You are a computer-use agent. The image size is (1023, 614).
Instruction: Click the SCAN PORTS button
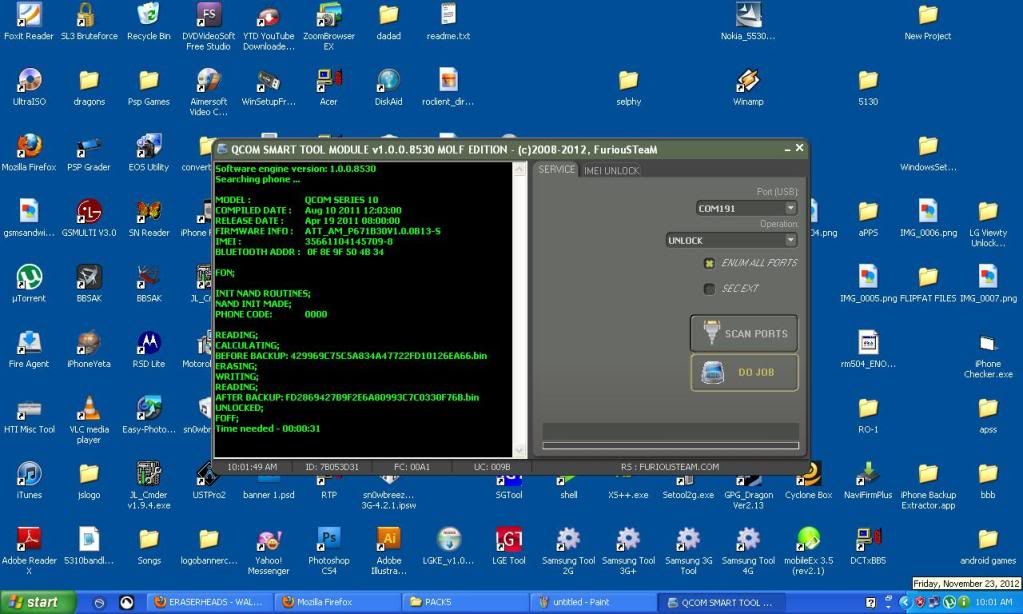744,333
